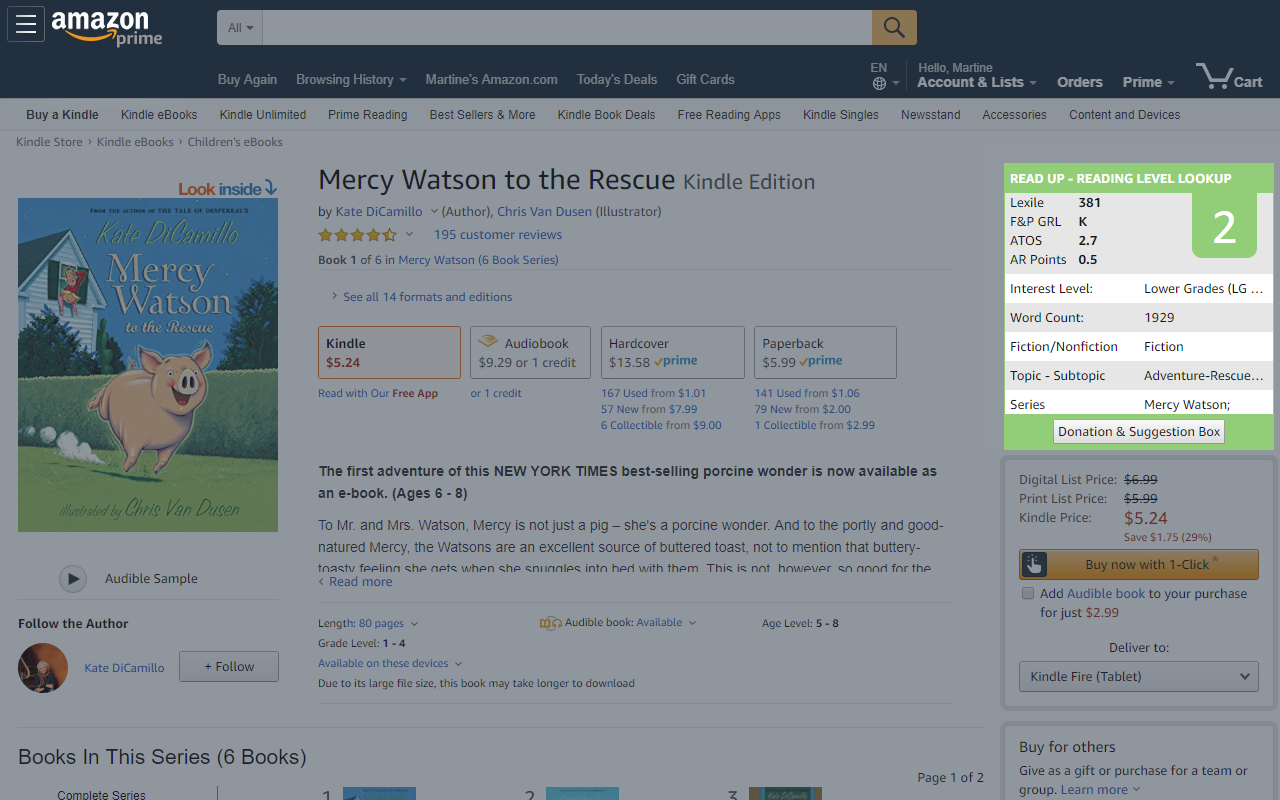This screenshot has height=800, width=1280.
Task: Select the Hardcover format option
Action: click(673, 352)
